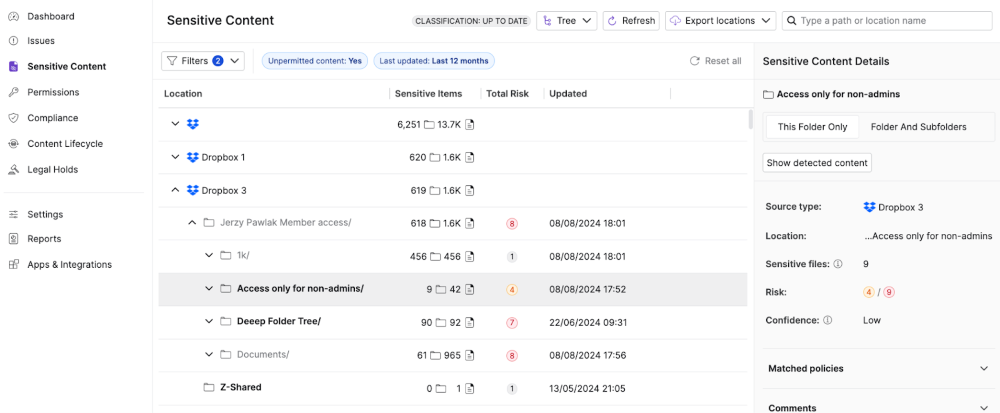Switch to This Folder Only tab
The image size is (1000, 413).
812,127
